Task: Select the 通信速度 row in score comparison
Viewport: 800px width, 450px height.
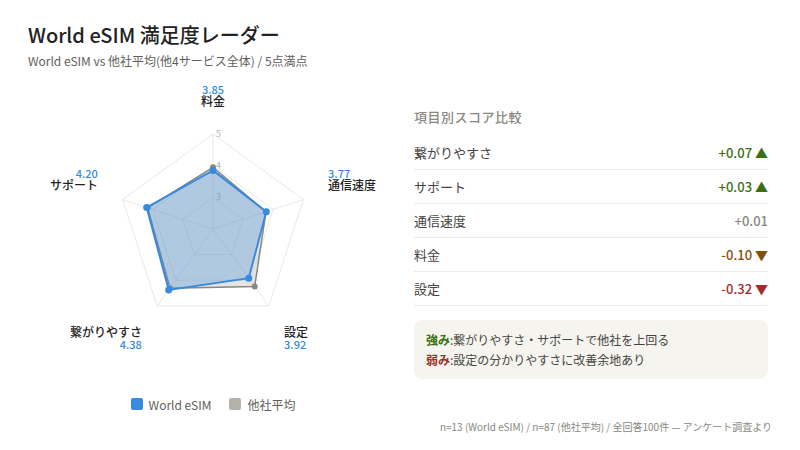Action: coord(591,222)
